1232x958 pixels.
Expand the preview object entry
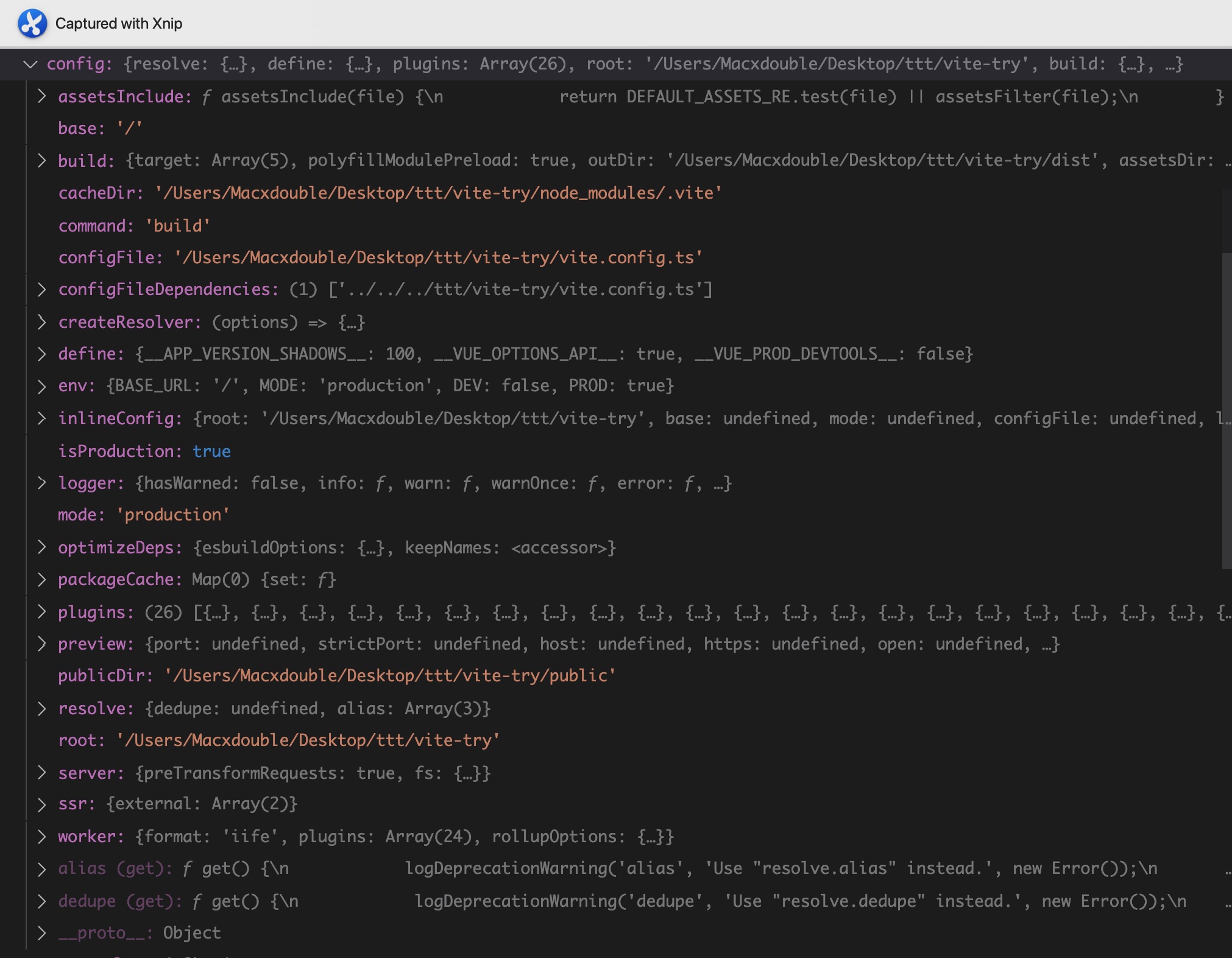tap(41, 644)
